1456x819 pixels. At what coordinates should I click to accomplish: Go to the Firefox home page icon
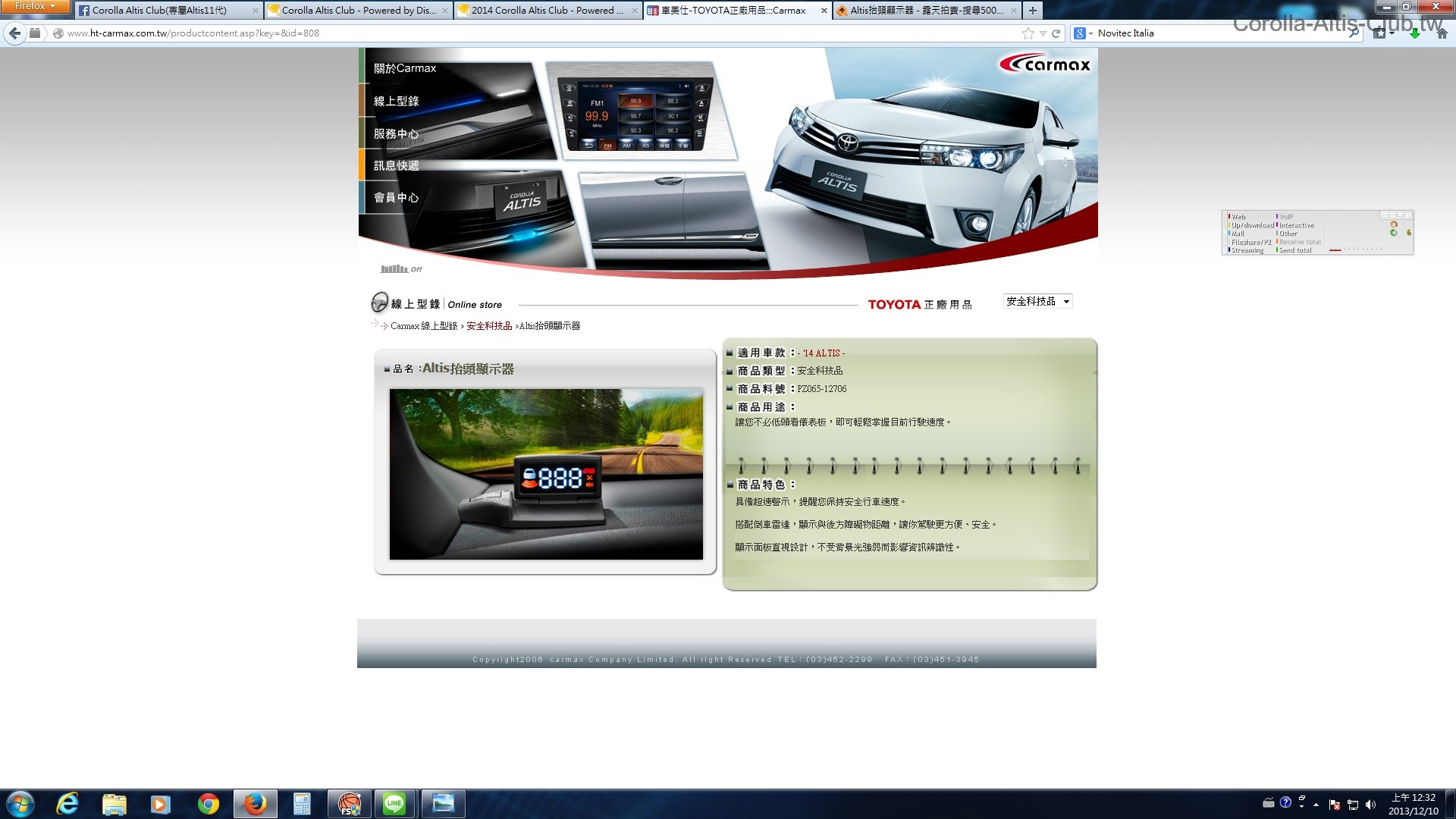[x=1442, y=33]
